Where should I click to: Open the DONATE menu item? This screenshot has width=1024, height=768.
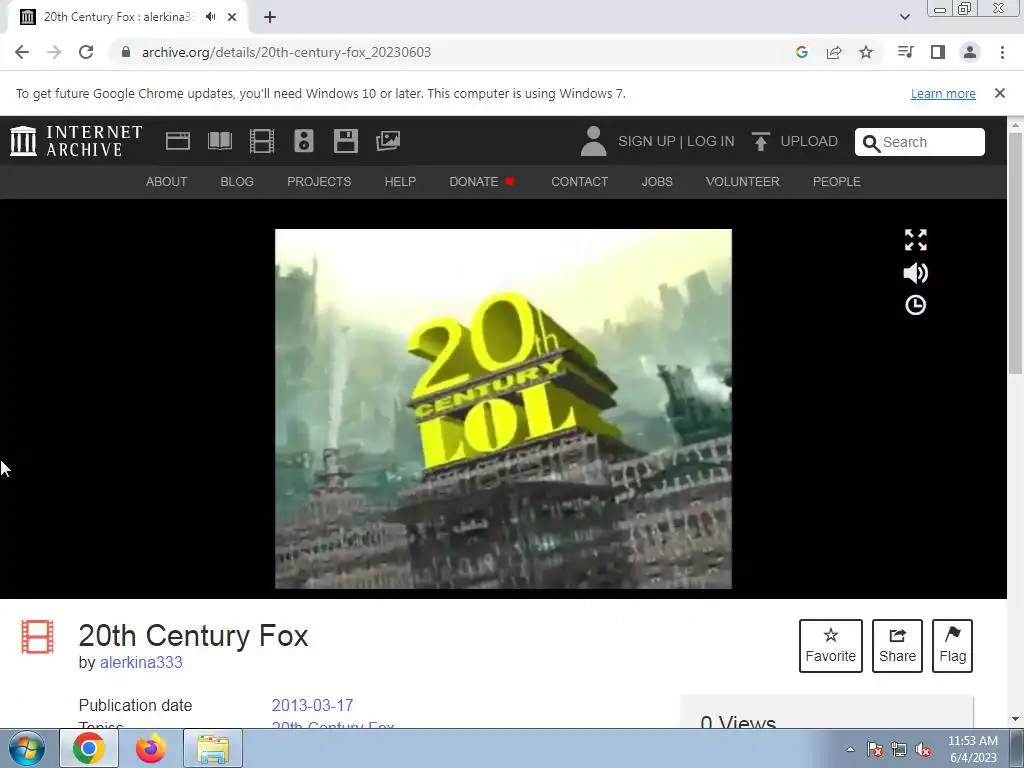483,182
